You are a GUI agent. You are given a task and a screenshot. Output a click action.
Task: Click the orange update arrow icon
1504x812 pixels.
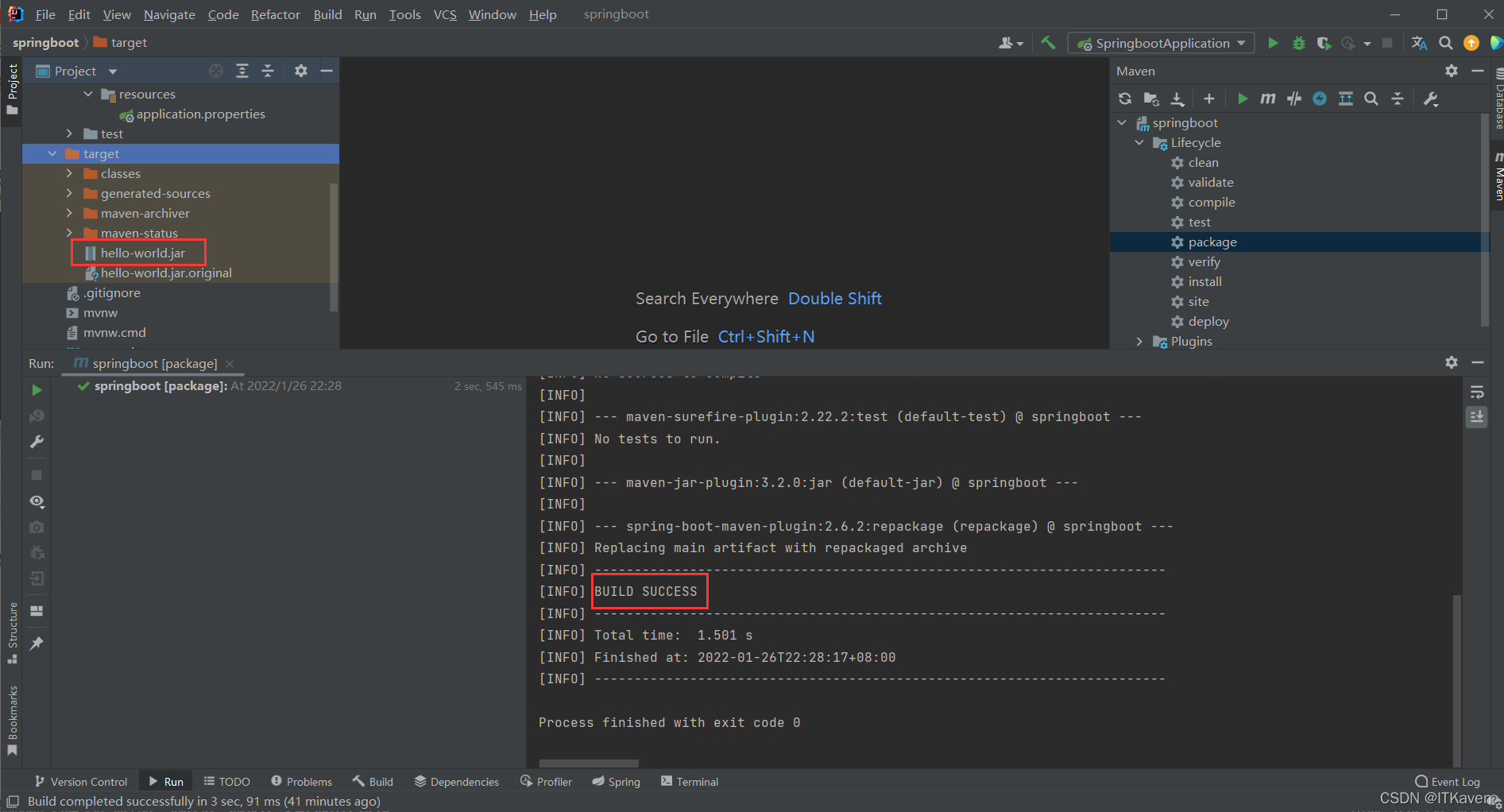click(x=1471, y=43)
